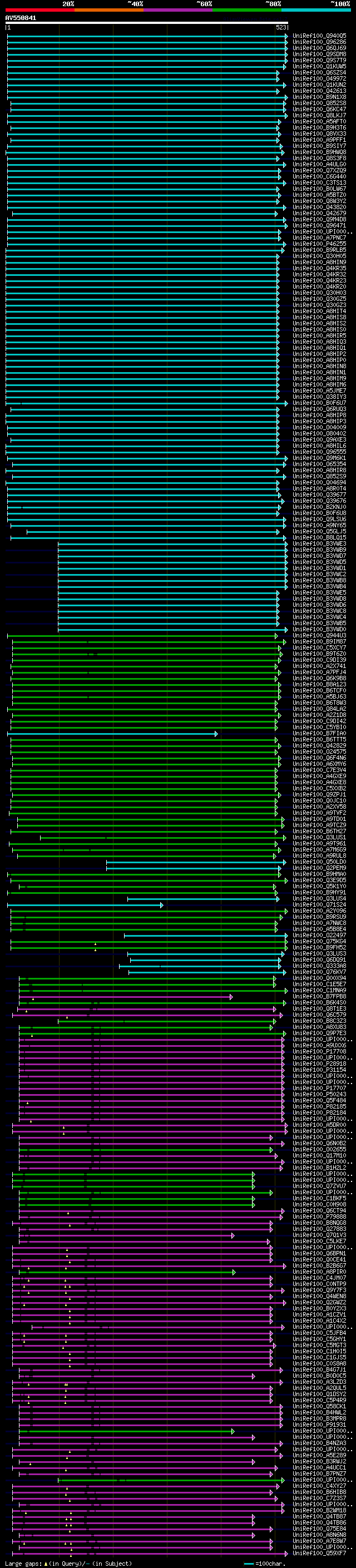Select hit label UniRef100_B9N1X8
Screen dimensions: 356x1568
tap(319, 97)
